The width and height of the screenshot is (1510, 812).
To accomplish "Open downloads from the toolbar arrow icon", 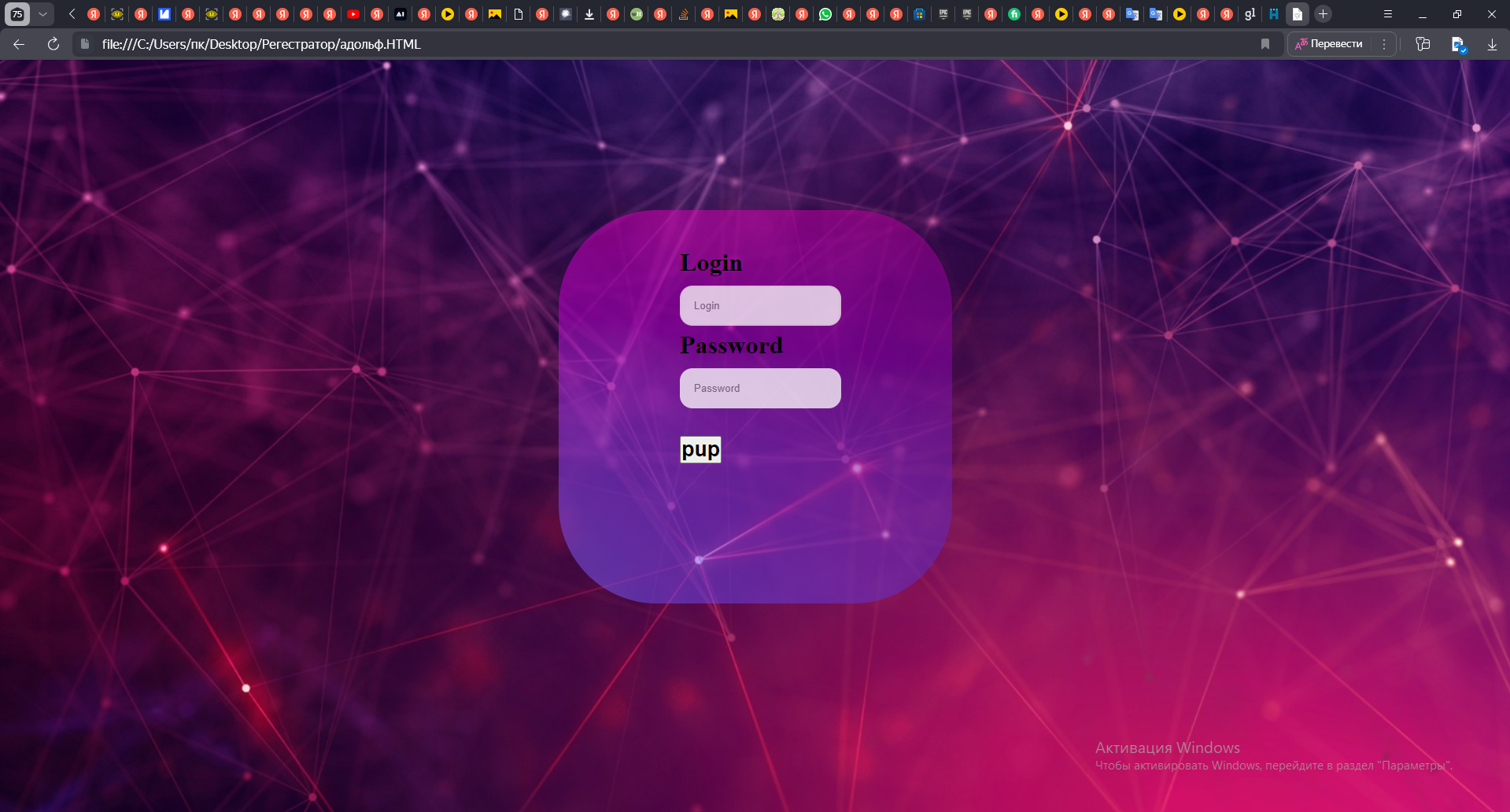I will pos(1492,44).
